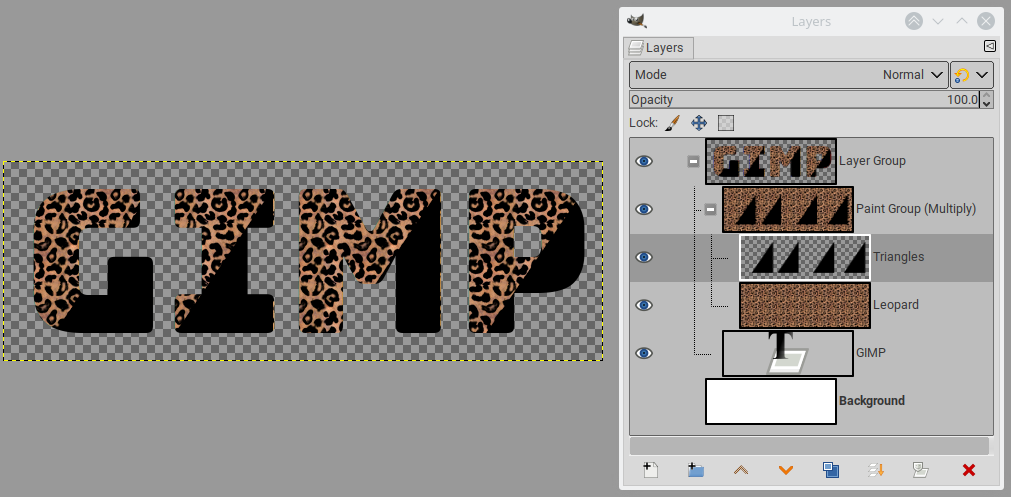1011x497 pixels.
Task: Click the Opacity slider
Action: point(805,100)
